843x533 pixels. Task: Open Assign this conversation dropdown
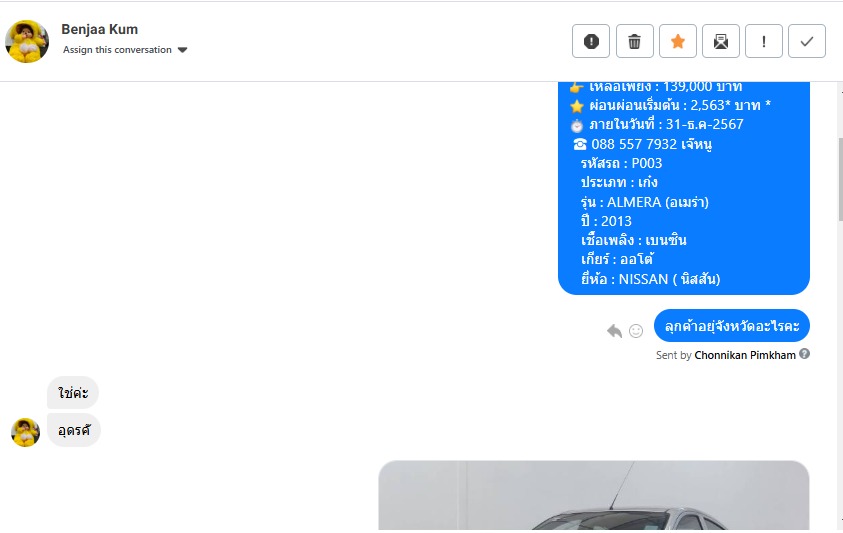click(125, 49)
